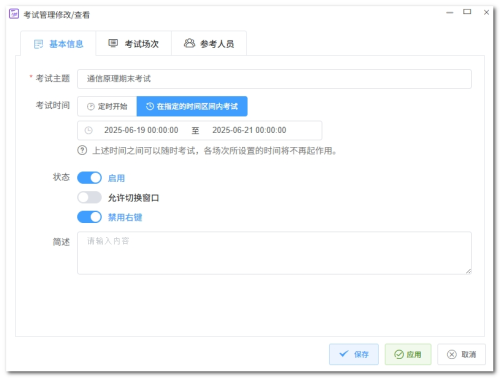Click the 简述 text area
The image size is (500, 378).
(274, 253)
